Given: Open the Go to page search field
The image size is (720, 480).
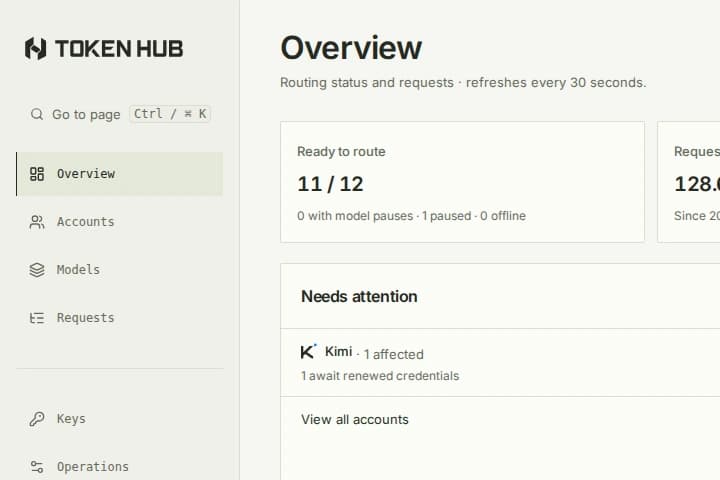Looking at the screenshot, I should (120, 114).
